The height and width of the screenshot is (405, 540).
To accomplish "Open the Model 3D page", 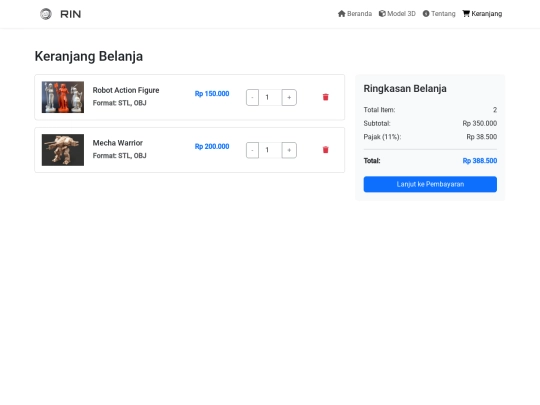I will [397, 13].
